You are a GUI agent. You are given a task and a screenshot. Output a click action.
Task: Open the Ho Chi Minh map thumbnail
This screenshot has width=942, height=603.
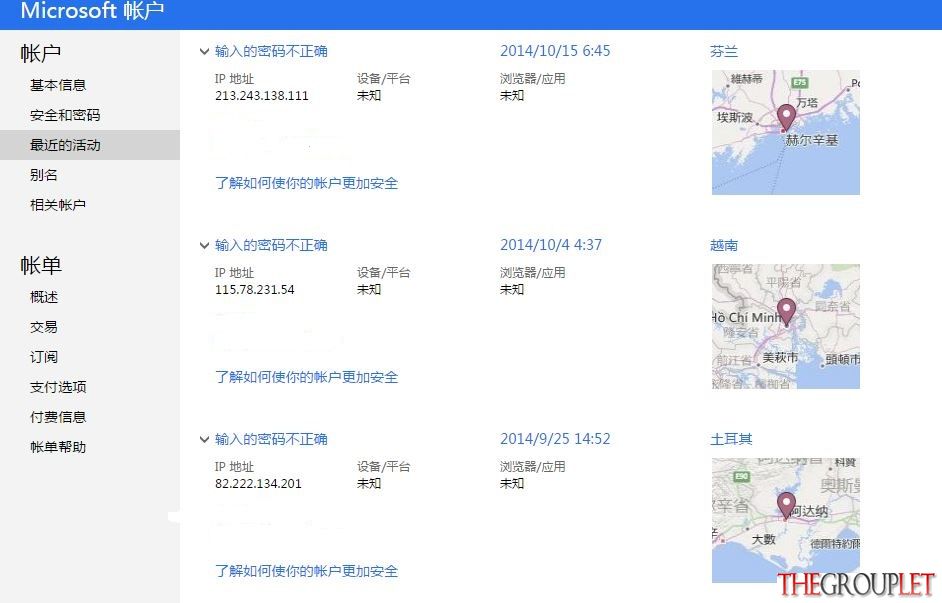[786, 326]
